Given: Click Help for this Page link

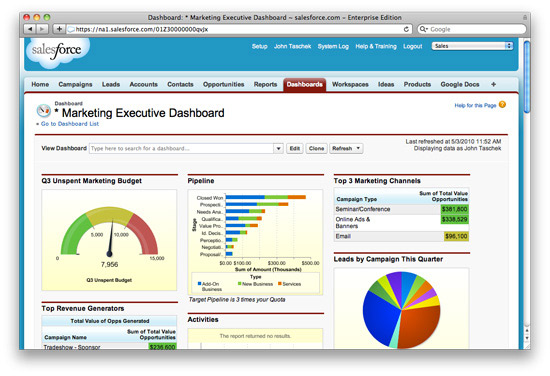Looking at the screenshot, I should [x=475, y=105].
